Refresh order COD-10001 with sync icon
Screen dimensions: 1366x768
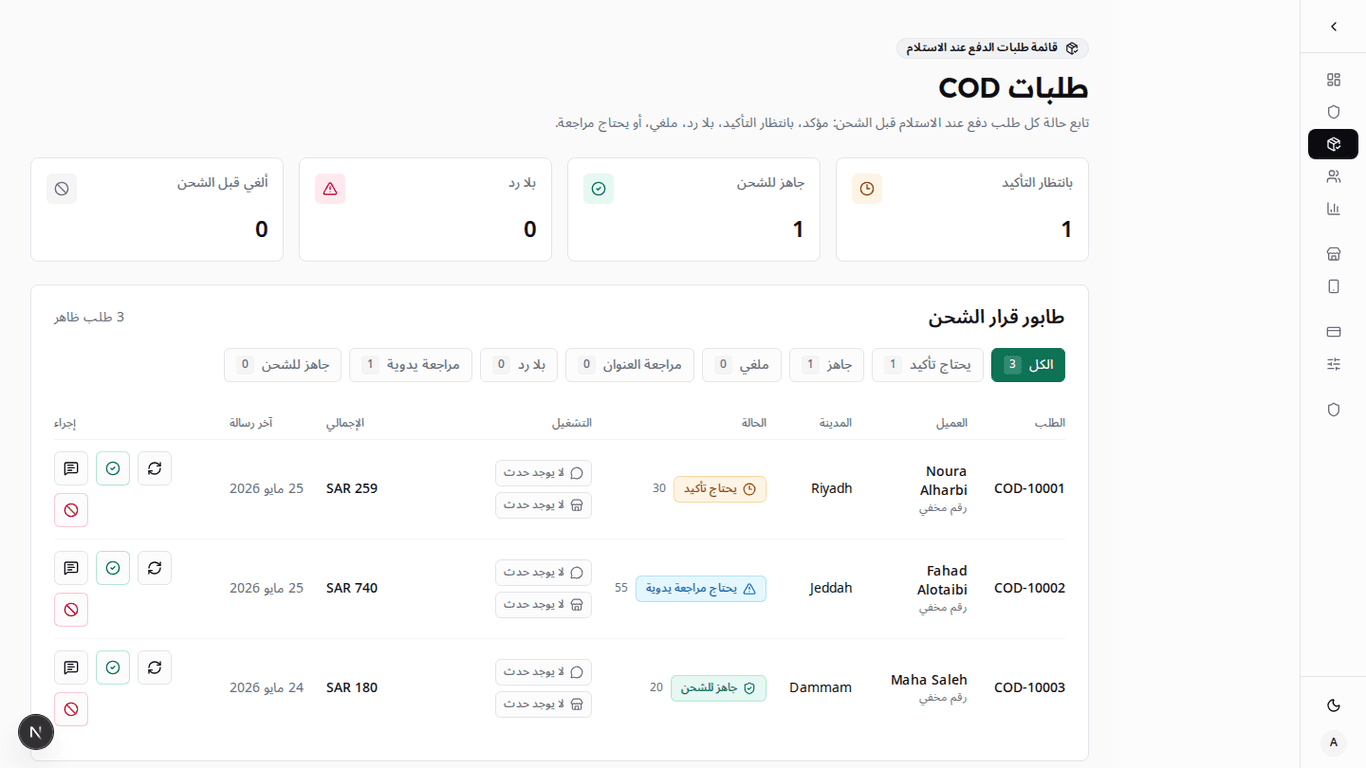tap(154, 468)
